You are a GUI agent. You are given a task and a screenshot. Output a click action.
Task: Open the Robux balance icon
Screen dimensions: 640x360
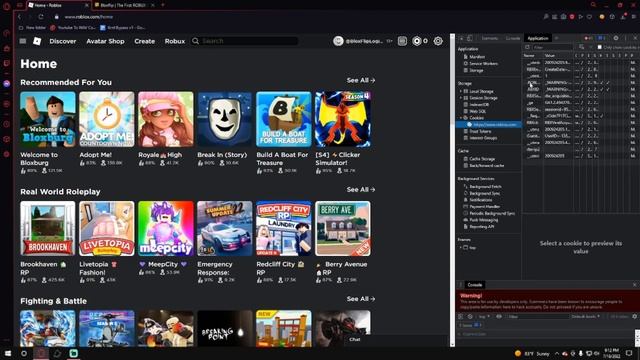(x=416, y=41)
